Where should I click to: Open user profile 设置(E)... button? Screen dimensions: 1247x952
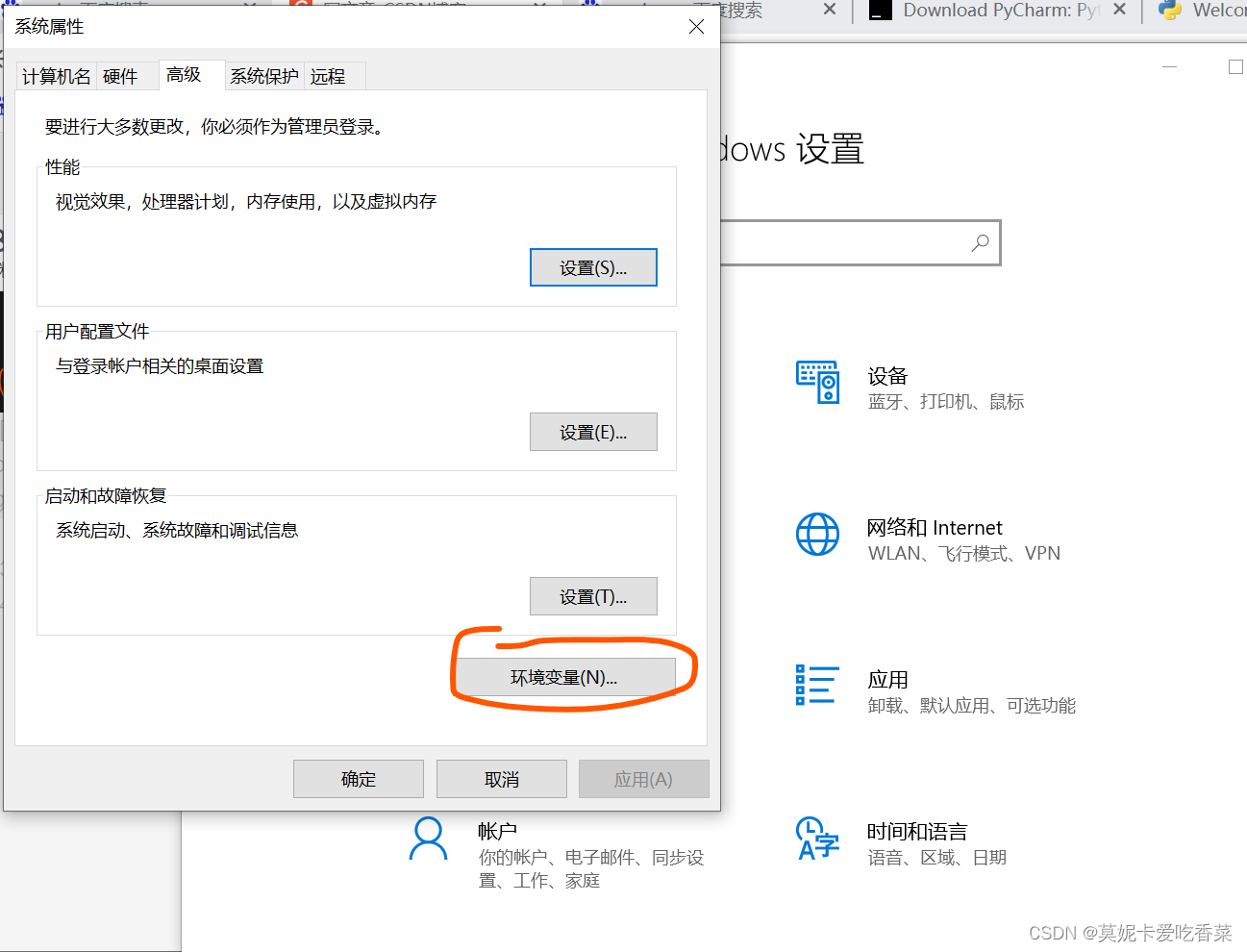tap(593, 432)
